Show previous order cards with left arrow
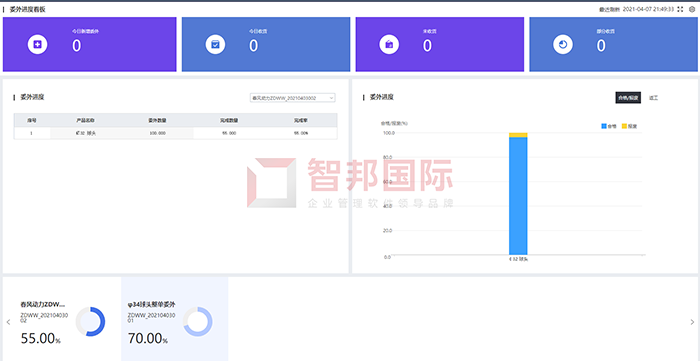The width and height of the screenshot is (700, 361). point(8,322)
